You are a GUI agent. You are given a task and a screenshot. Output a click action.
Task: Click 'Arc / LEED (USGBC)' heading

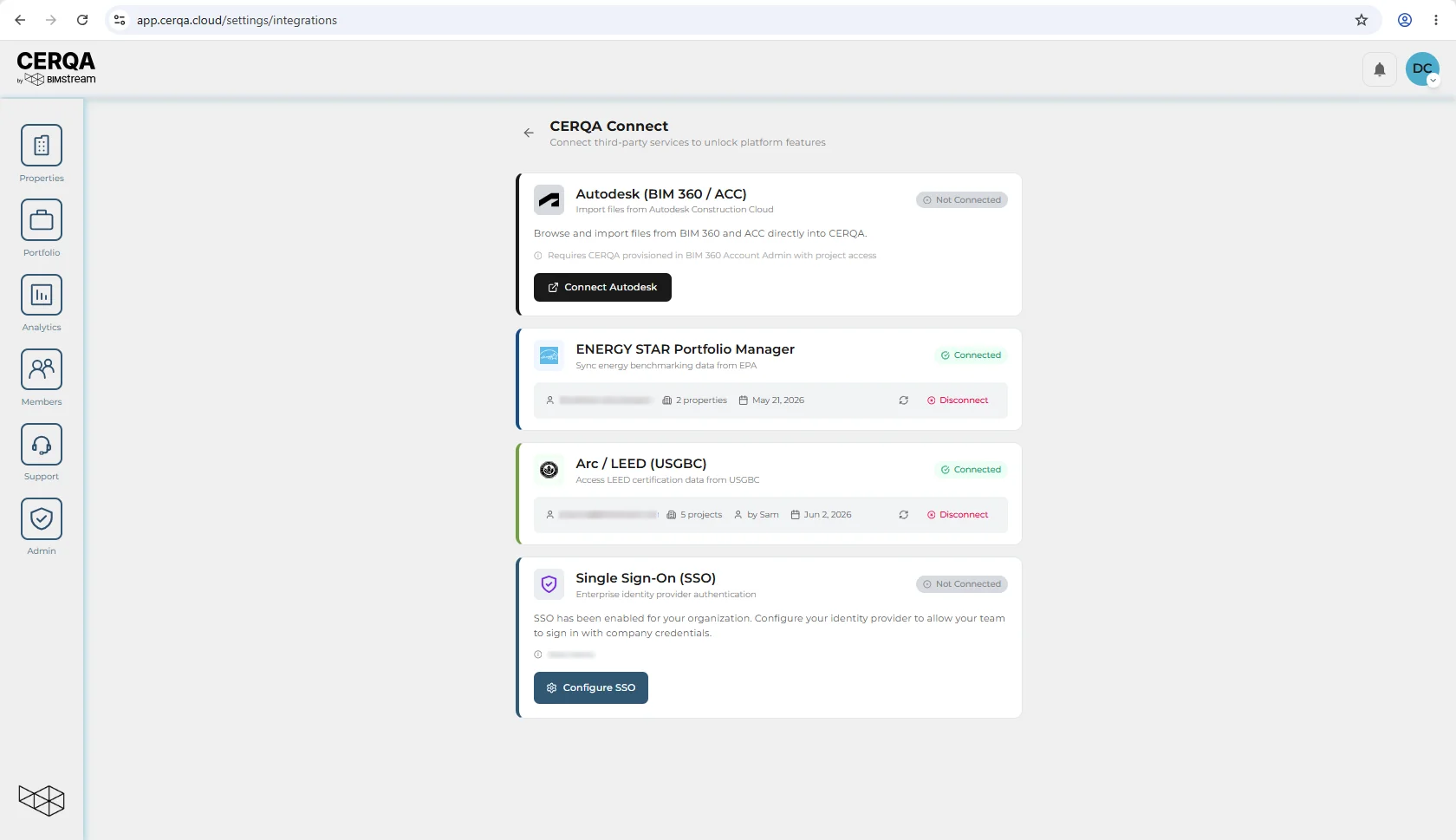(x=641, y=464)
